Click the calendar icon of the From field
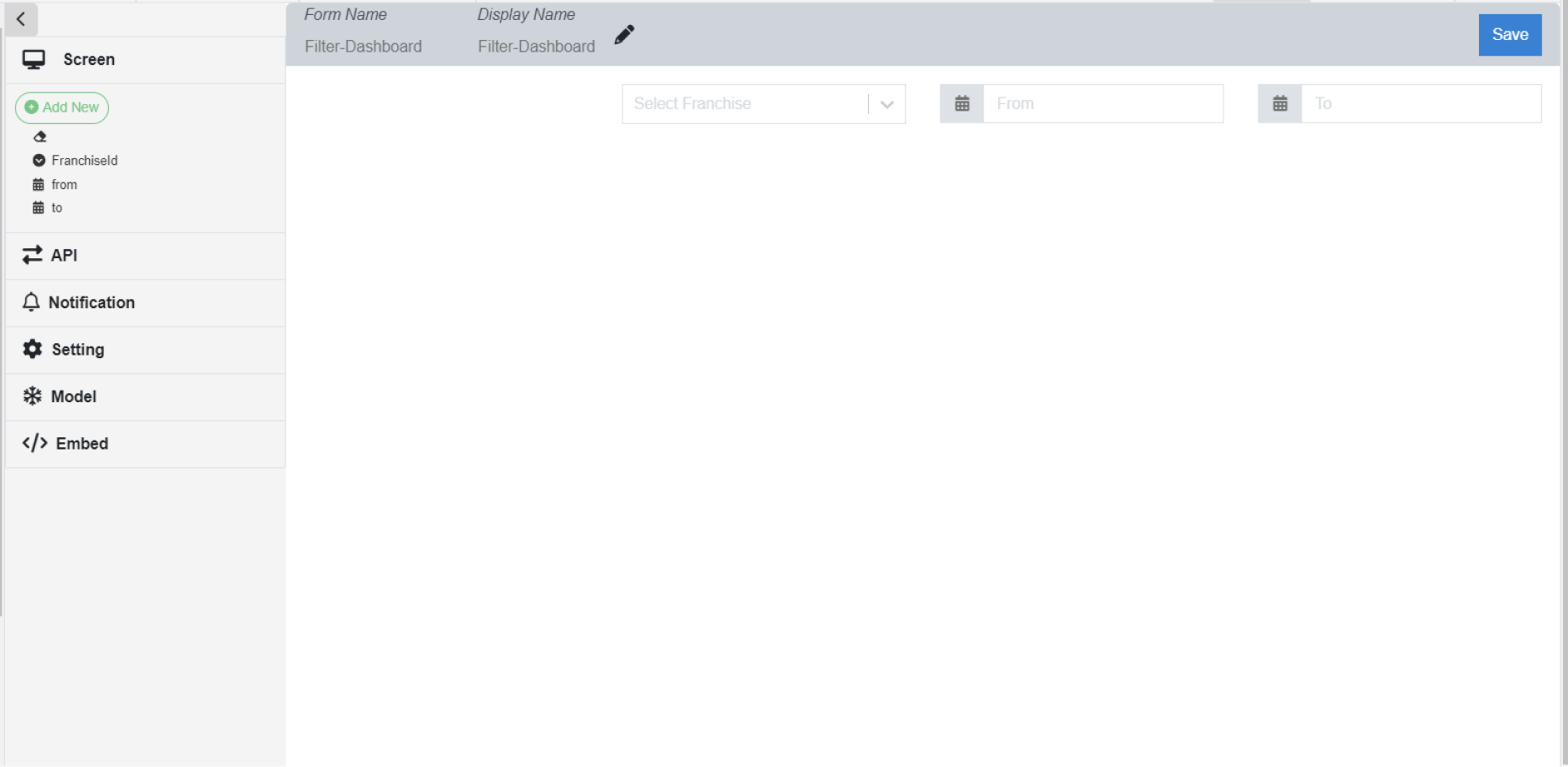This screenshot has width=1568, height=767. click(962, 104)
